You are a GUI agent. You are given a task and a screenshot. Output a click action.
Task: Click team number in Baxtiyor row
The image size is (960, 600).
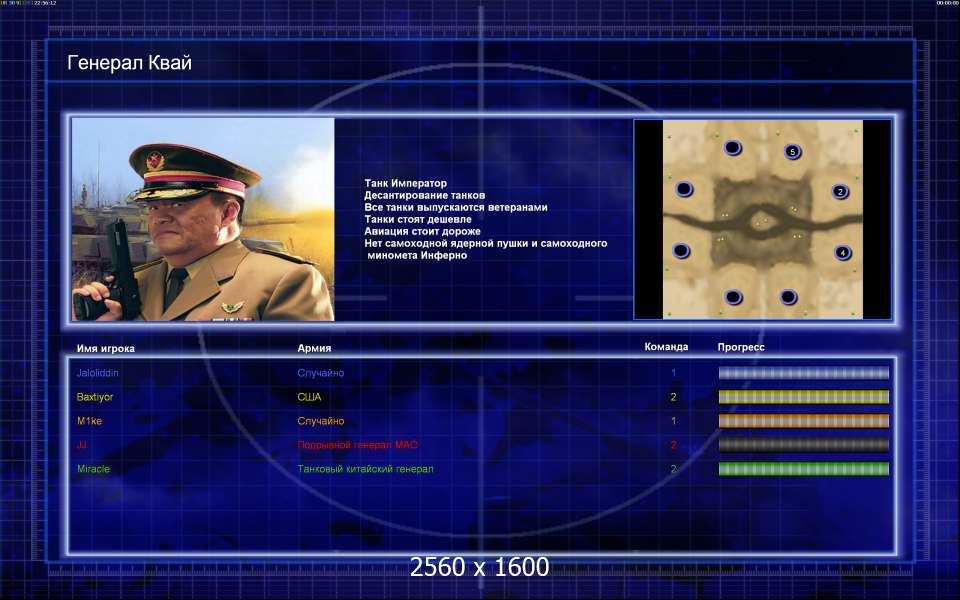click(x=673, y=397)
